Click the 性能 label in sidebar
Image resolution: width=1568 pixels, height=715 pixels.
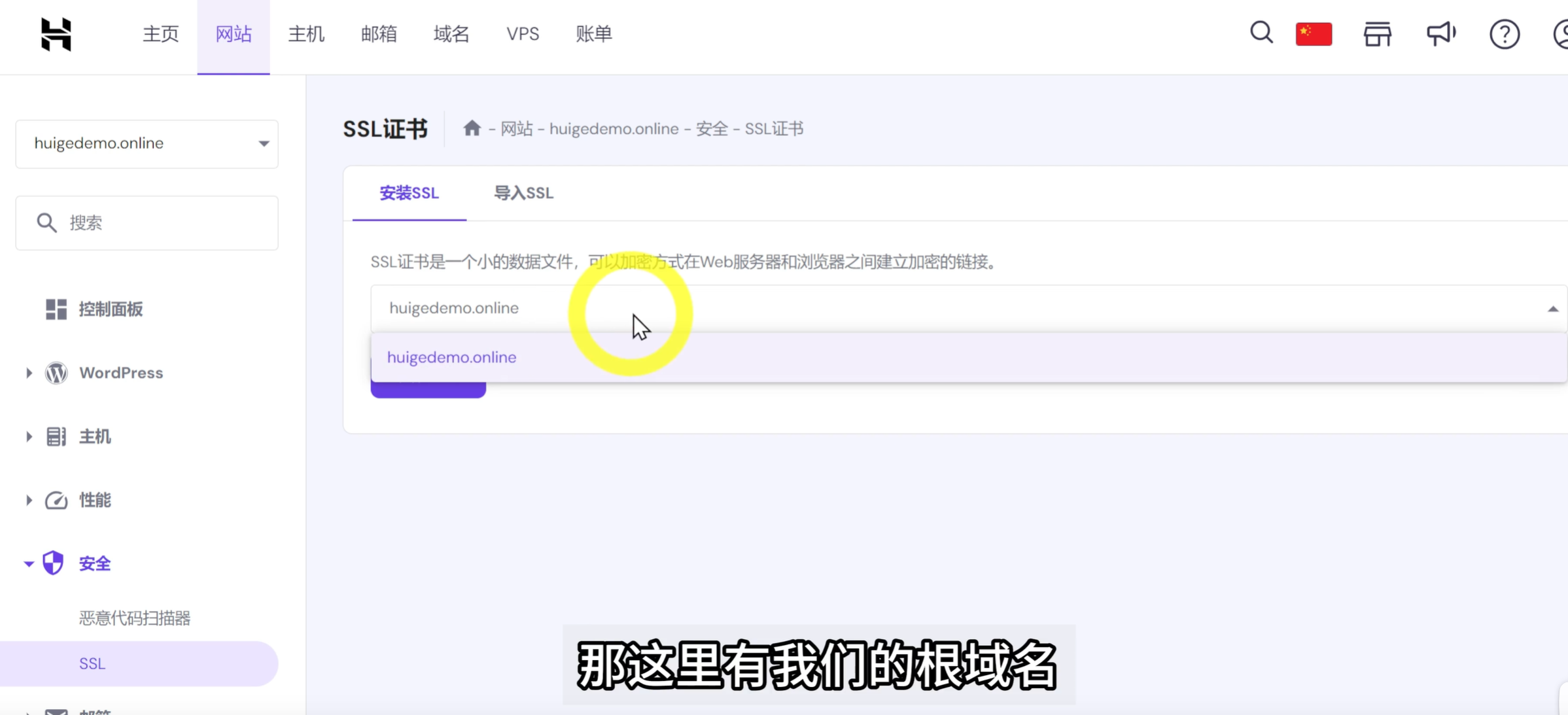coord(95,500)
